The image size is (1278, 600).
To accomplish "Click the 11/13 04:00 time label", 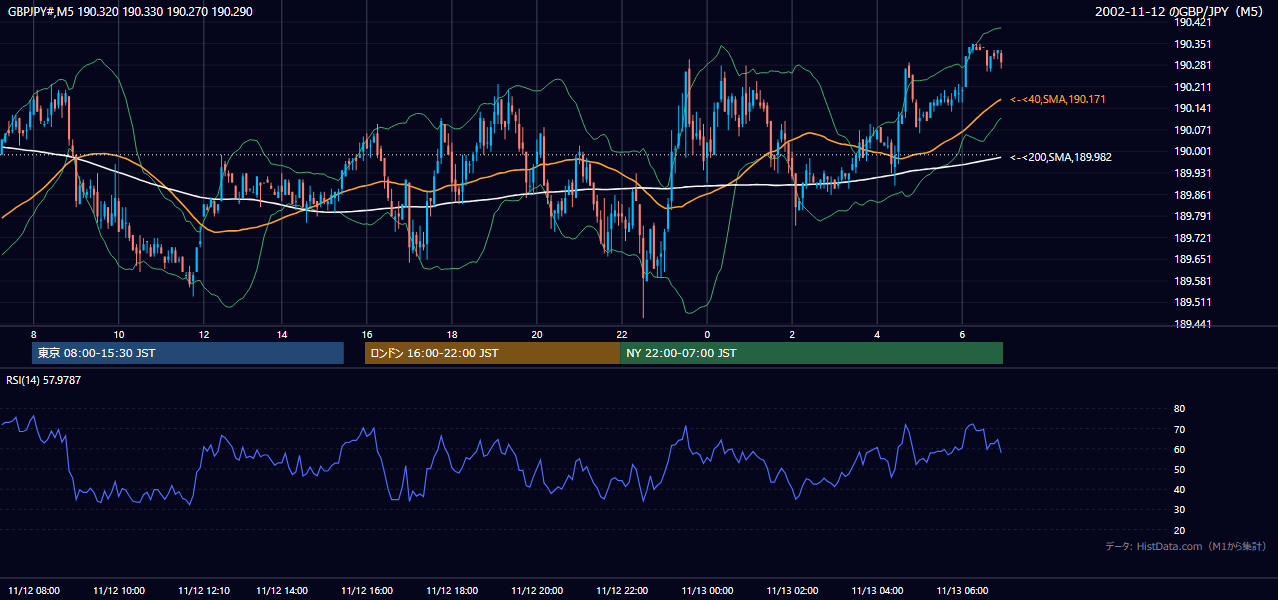I will pos(877,590).
